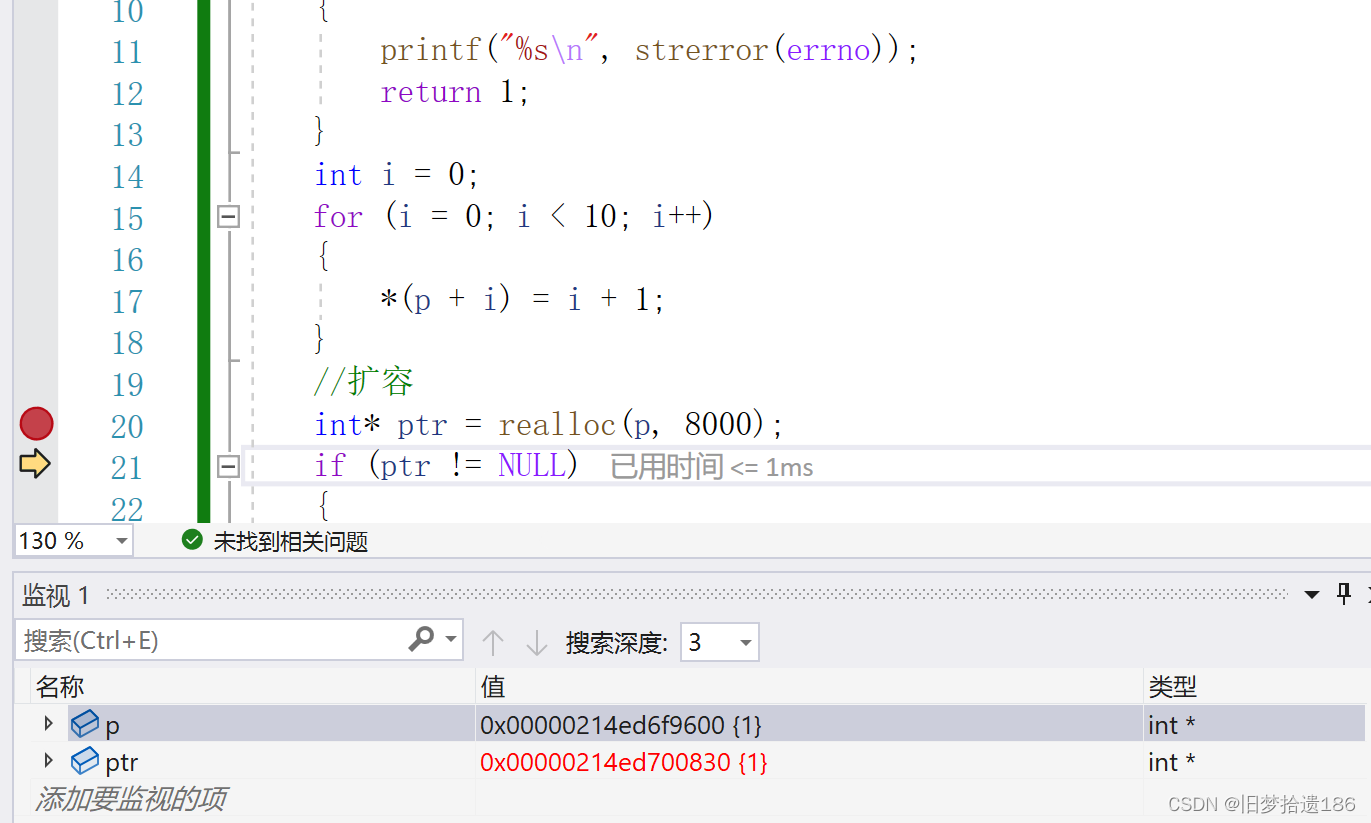1371x823 pixels.
Task: Click the yellow current-statement arrow on line 21
Action: (x=35, y=464)
